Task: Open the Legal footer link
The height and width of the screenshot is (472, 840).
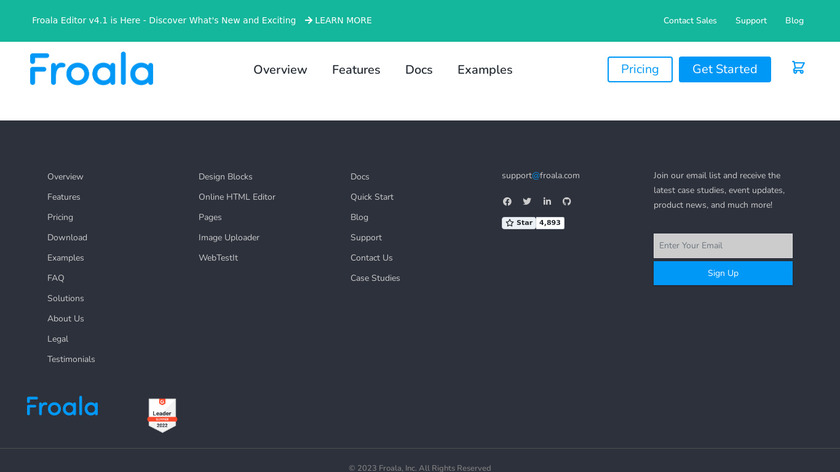Action: click(57, 339)
